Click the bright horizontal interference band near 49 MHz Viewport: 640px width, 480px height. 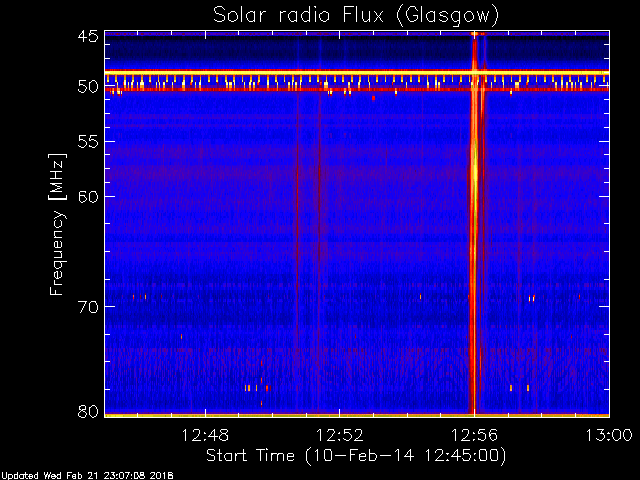pyautogui.click(x=357, y=73)
